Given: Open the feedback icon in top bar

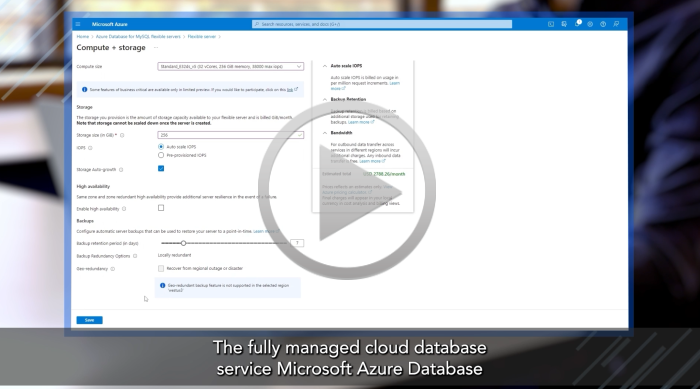Looking at the screenshot, I should click(x=616, y=24).
